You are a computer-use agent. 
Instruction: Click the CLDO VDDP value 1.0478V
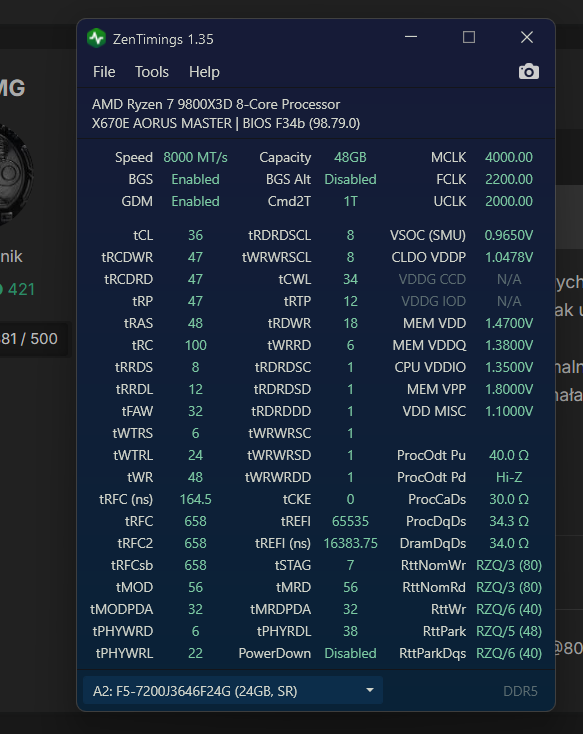(509, 257)
